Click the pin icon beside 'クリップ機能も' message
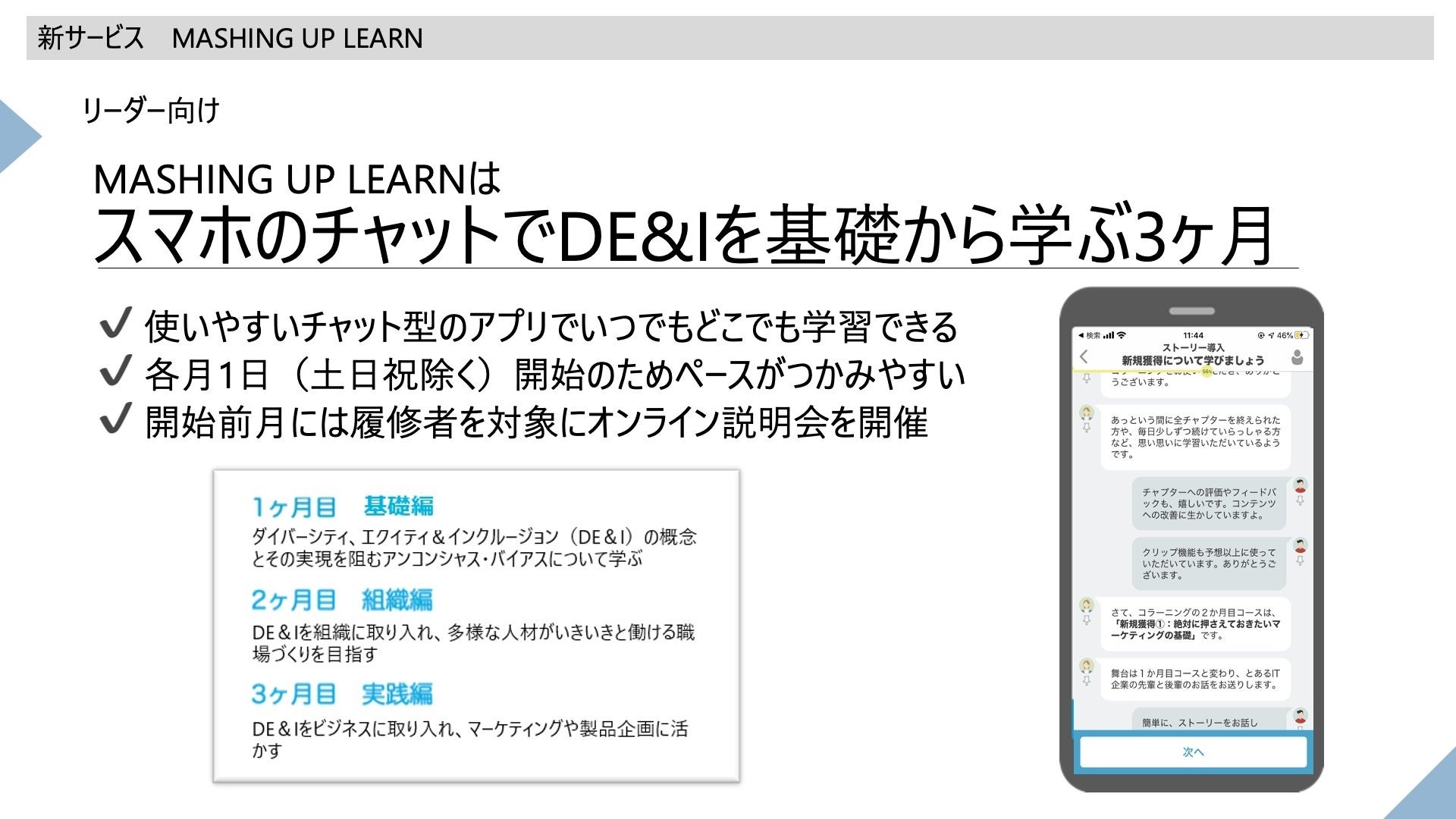 (1300, 561)
